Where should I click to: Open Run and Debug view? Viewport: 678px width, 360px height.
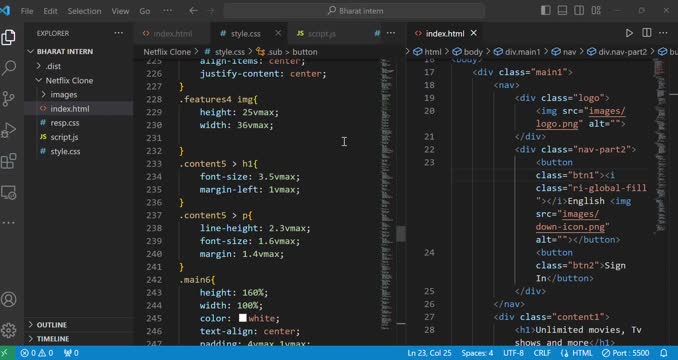(x=9, y=130)
